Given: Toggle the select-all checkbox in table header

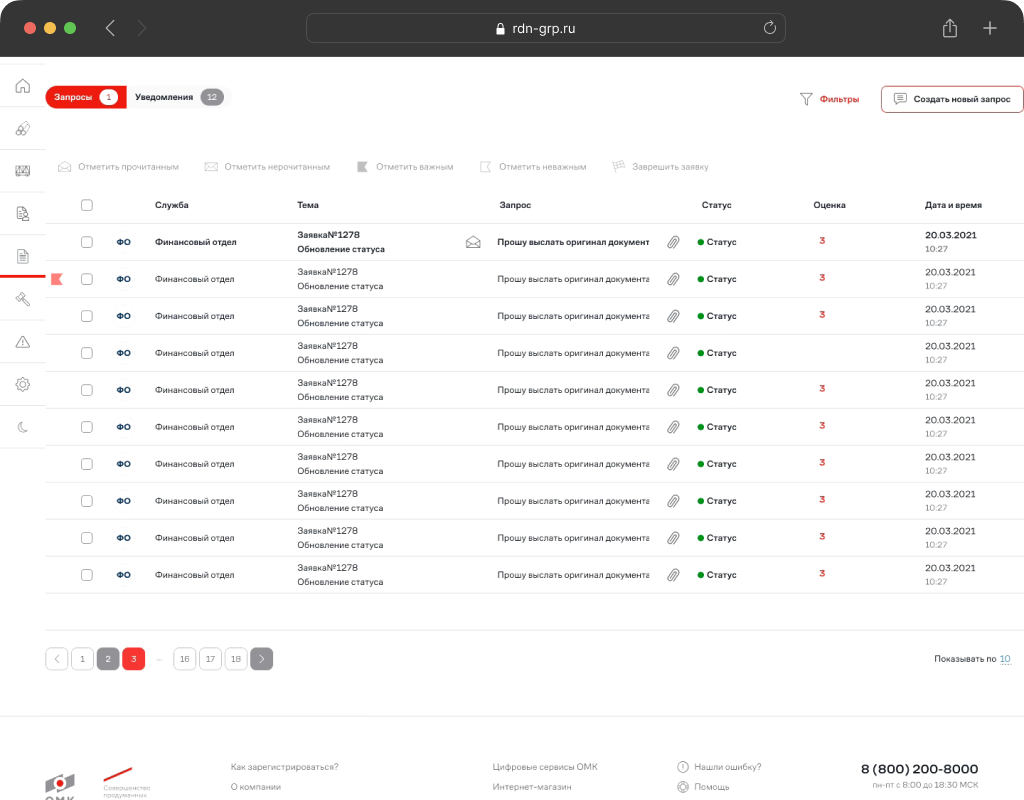Looking at the screenshot, I should tap(87, 205).
